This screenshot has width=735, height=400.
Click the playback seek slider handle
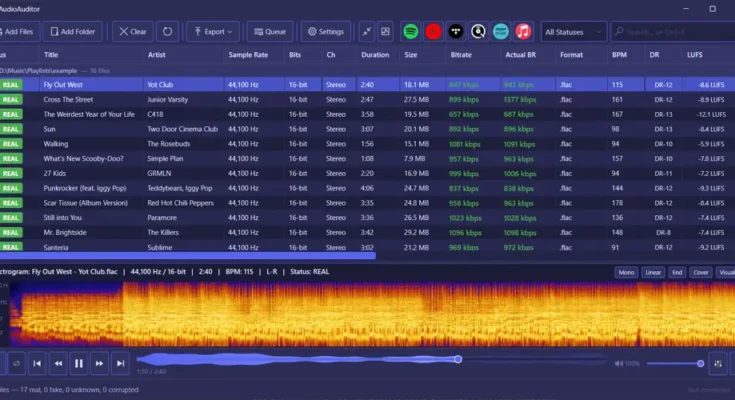click(x=458, y=359)
